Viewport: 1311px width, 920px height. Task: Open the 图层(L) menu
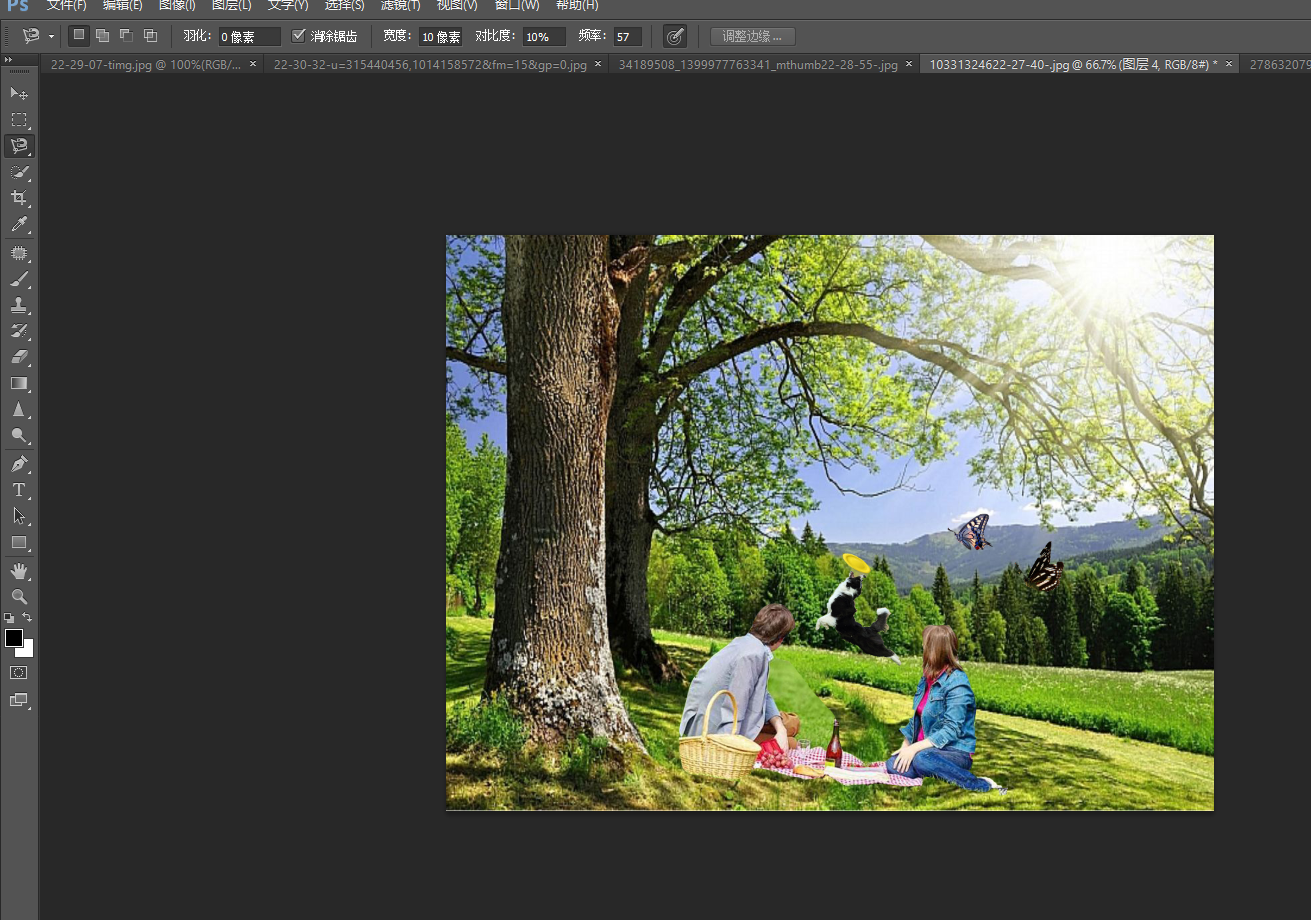[231, 5]
